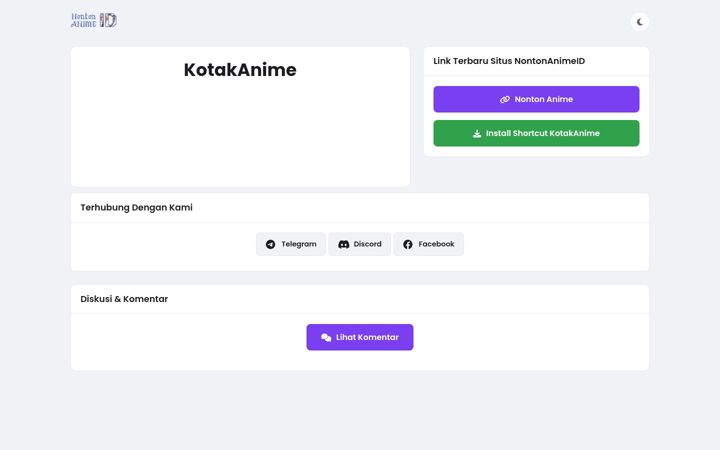Open the Nonton Anime link button
Screen dimensions: 720x450
(x=536, y=99)
